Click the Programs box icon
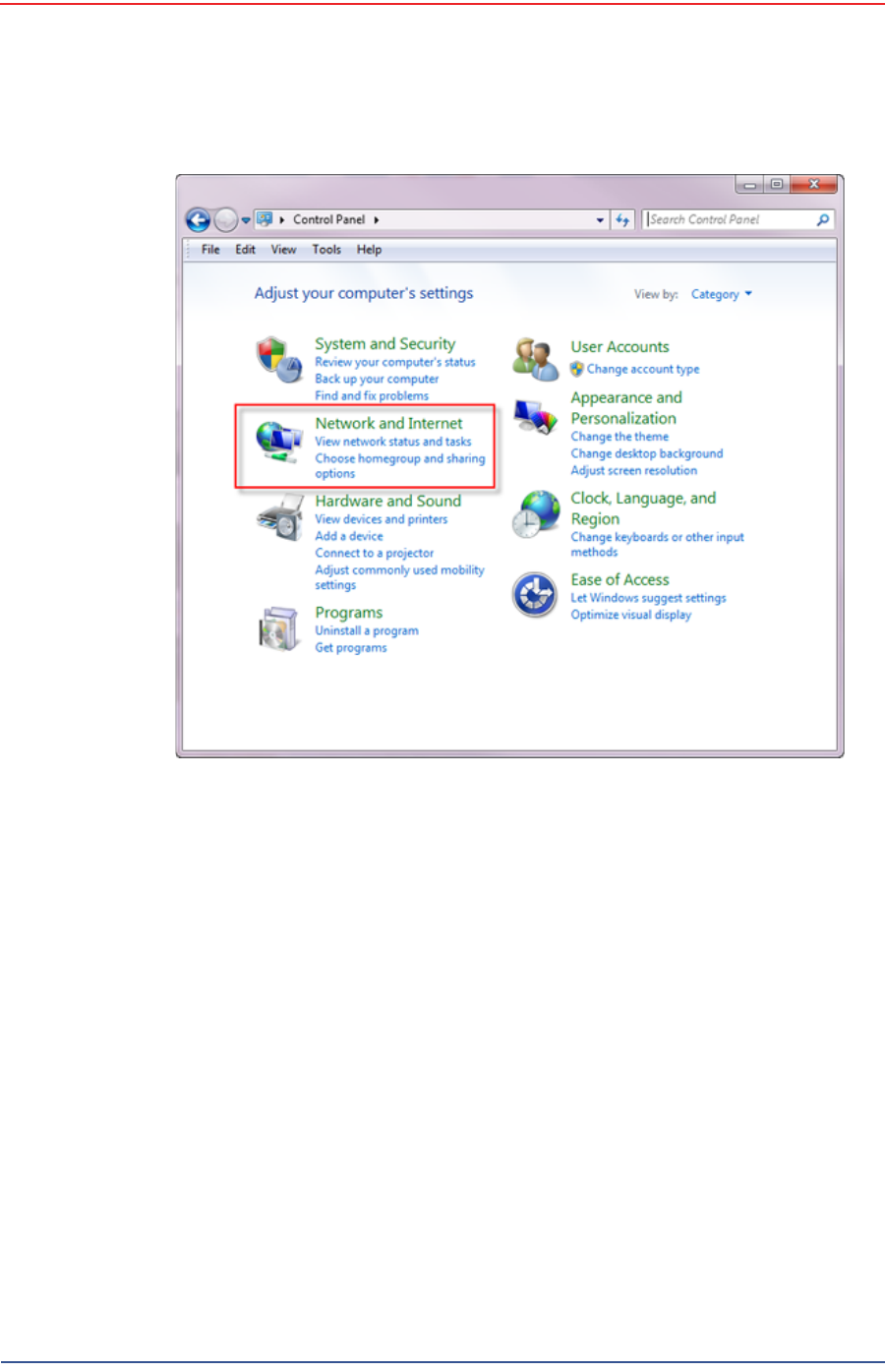The width and height of the screenshot is (885, 1372). 277,628
